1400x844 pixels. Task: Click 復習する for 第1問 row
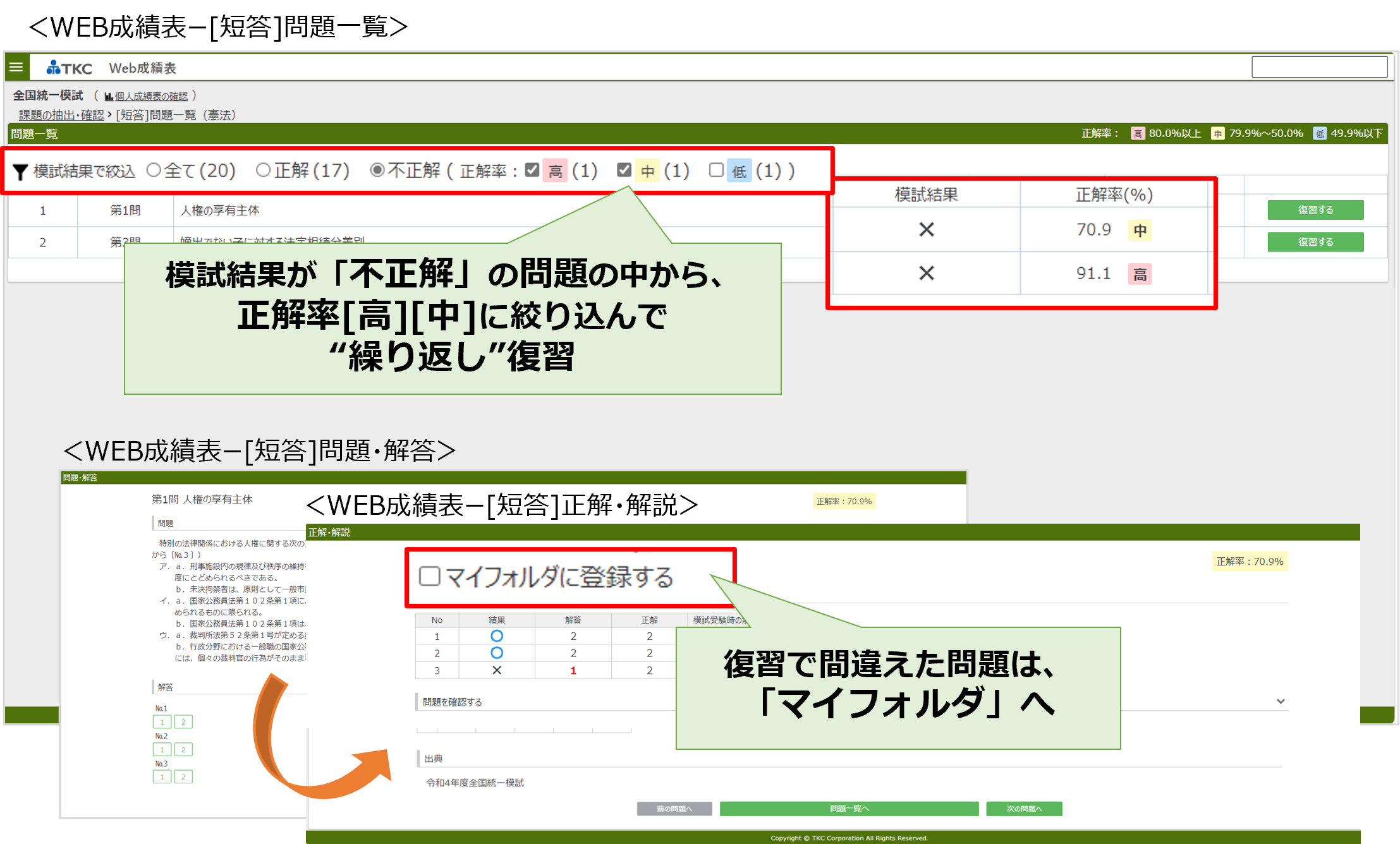1315,210
